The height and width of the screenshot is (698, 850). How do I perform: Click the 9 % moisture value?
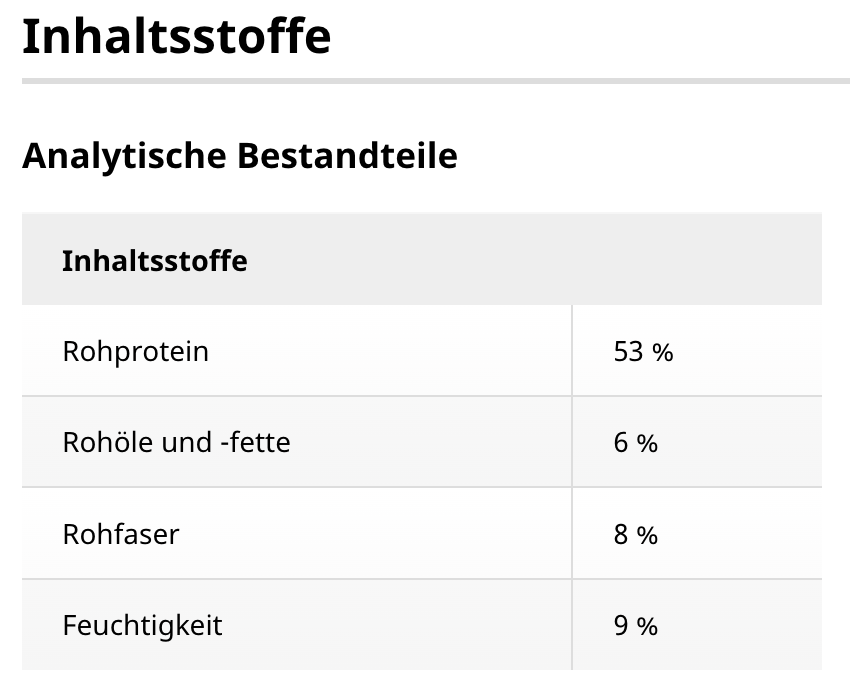click(x=635, y=627)
